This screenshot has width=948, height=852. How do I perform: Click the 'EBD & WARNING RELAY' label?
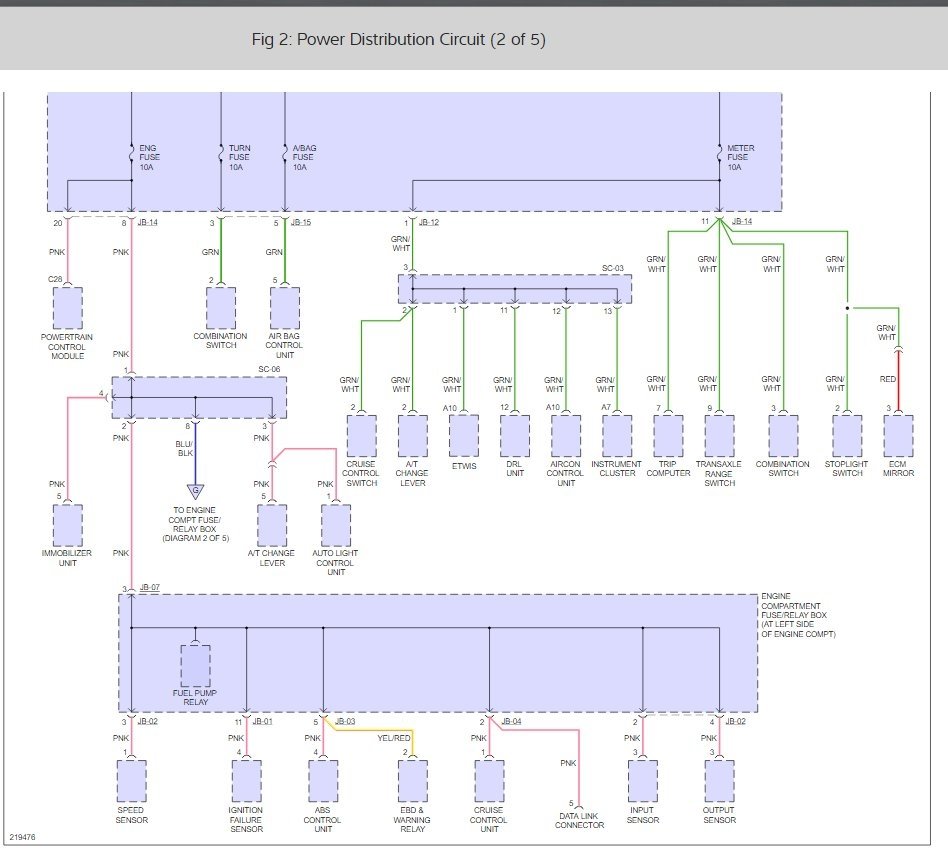point(412,819)
